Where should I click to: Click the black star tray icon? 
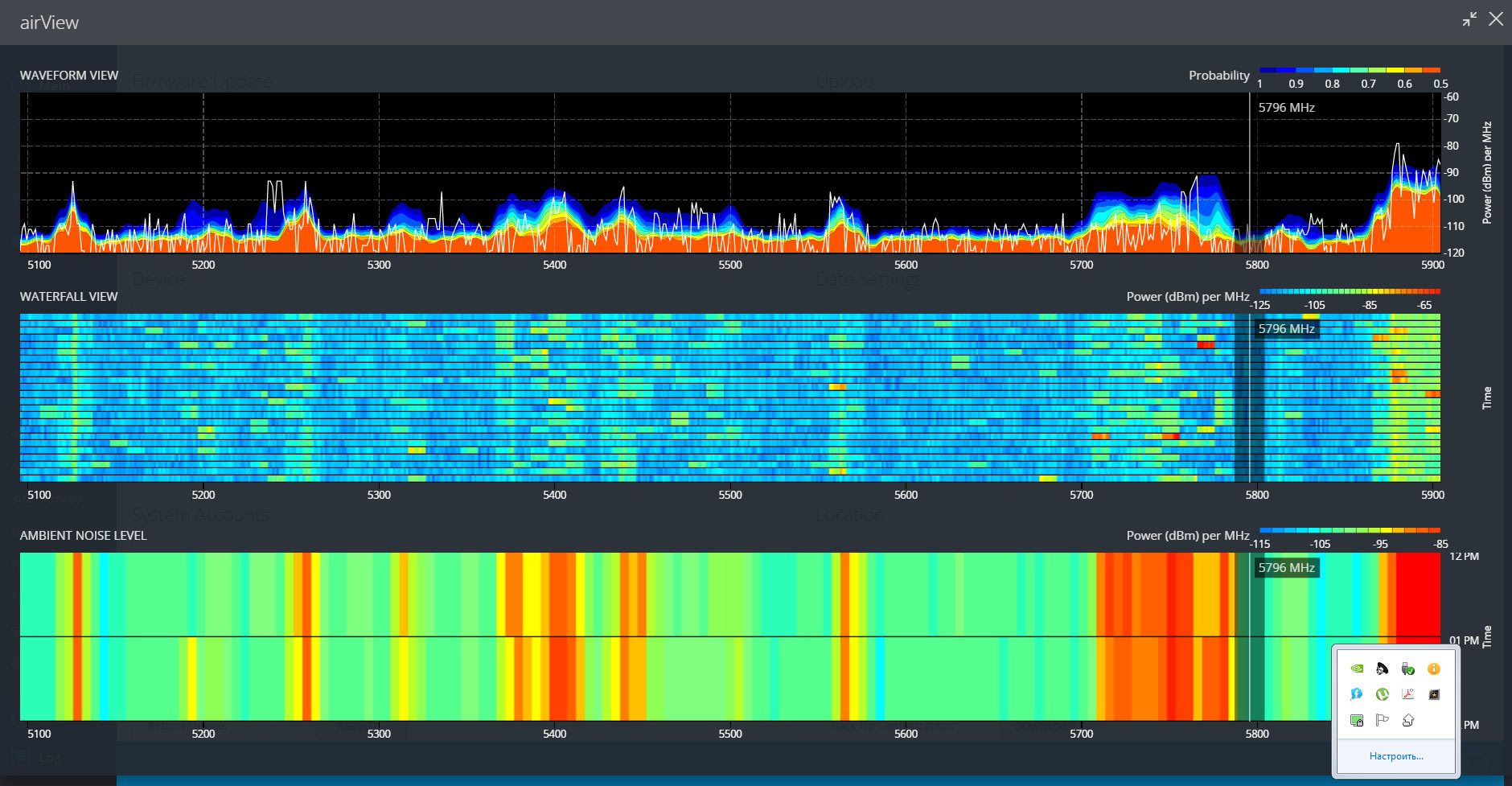1433,694
